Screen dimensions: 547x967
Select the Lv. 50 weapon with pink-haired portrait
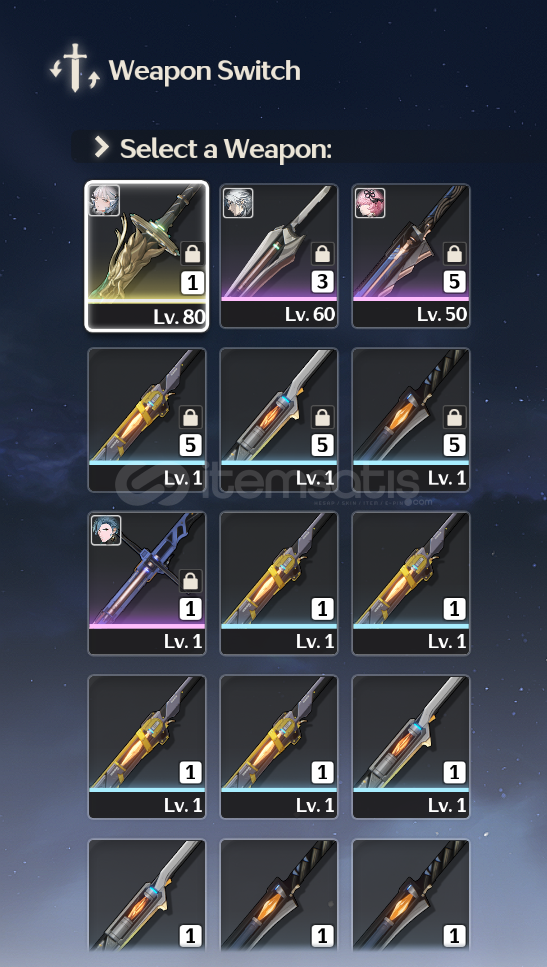pos(411,256)
